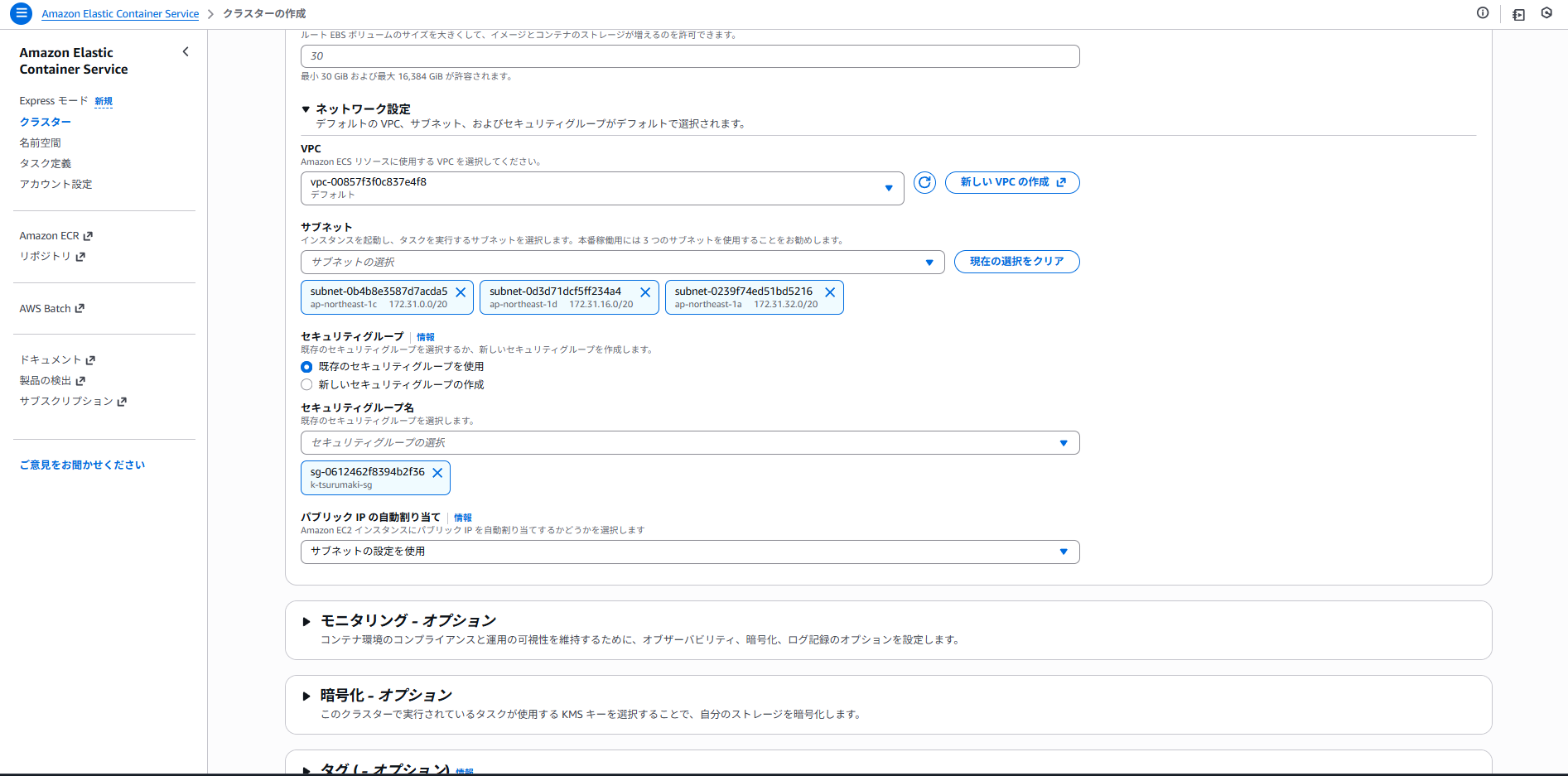Screen dimensions: 1568x776
Task: Go to タスク定義 in the sidebar
Action: pyautogui.click(x=46, y=163)
